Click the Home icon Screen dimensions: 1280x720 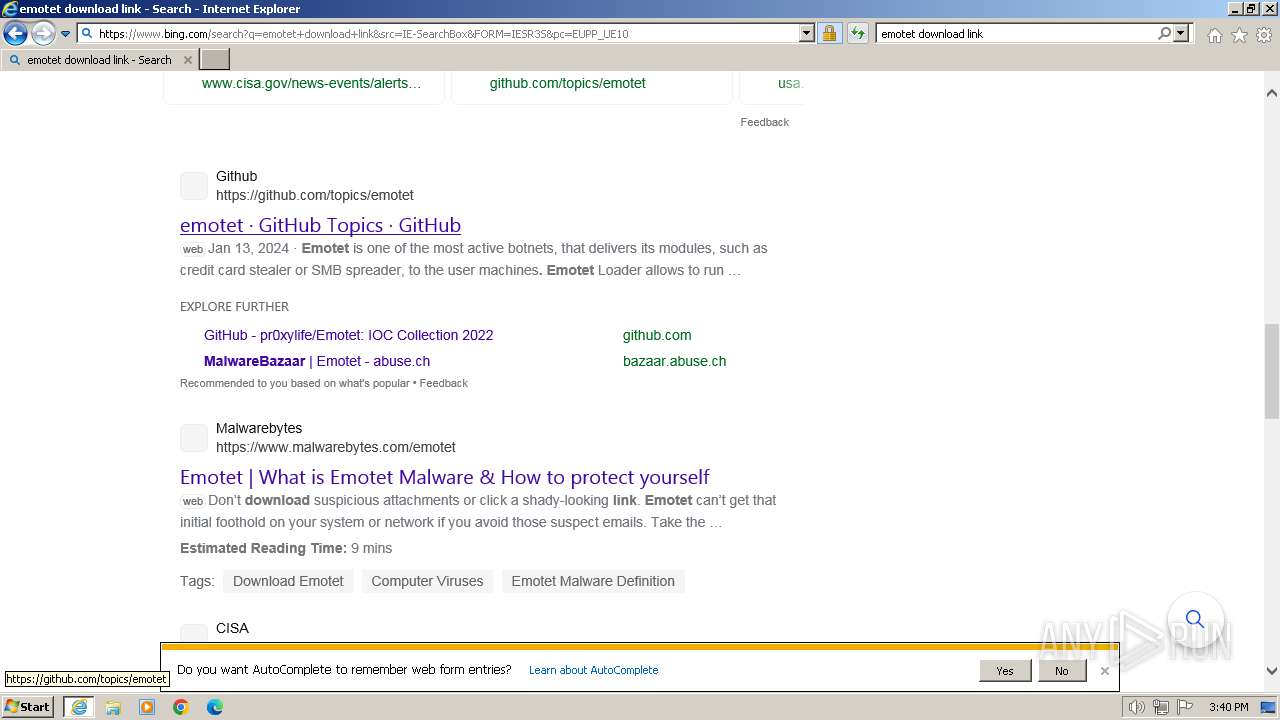(x=1214, y=35)
